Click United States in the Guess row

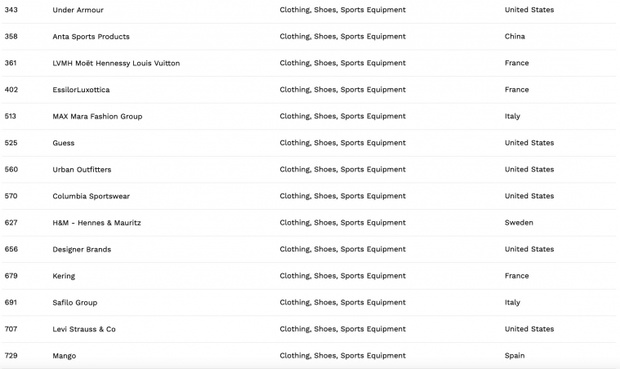(x=529, y=142)
